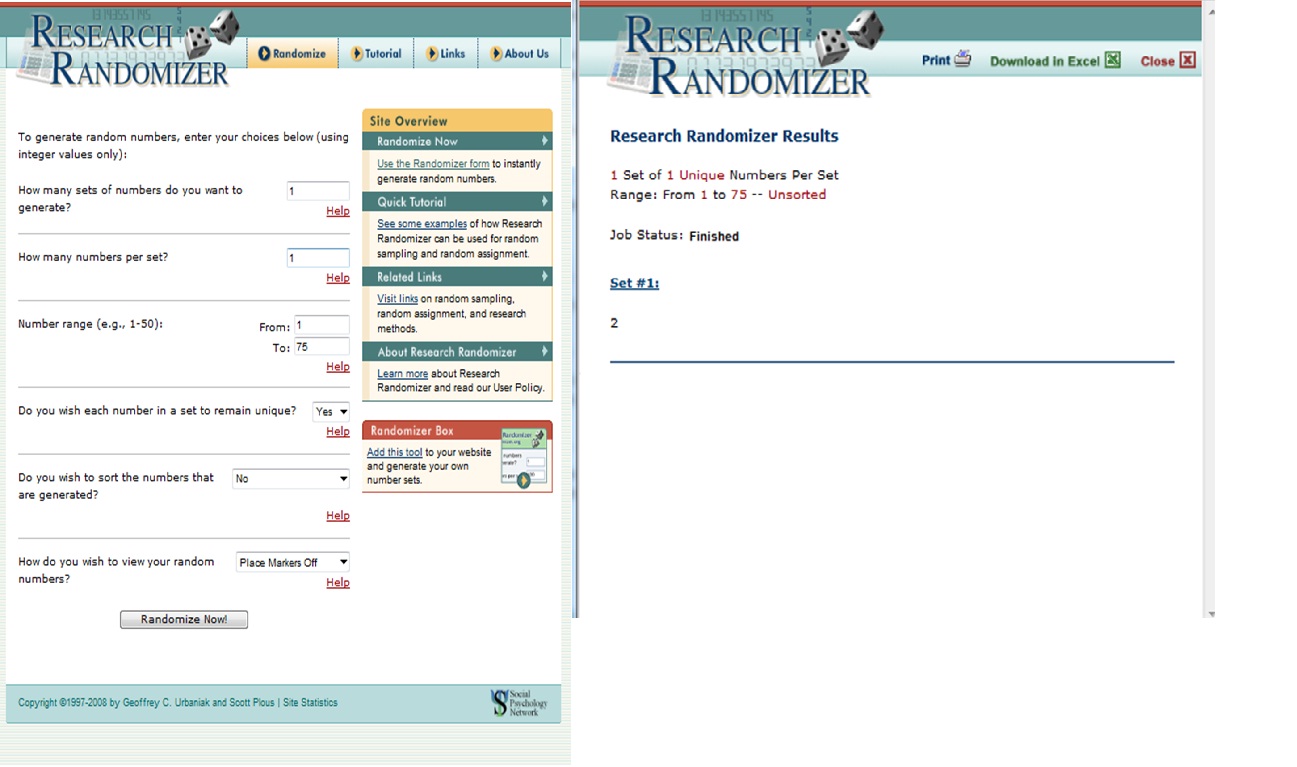Screen dimensions: 1297x767
Task: Open Help for numbers per set
Action: point(338,278)
